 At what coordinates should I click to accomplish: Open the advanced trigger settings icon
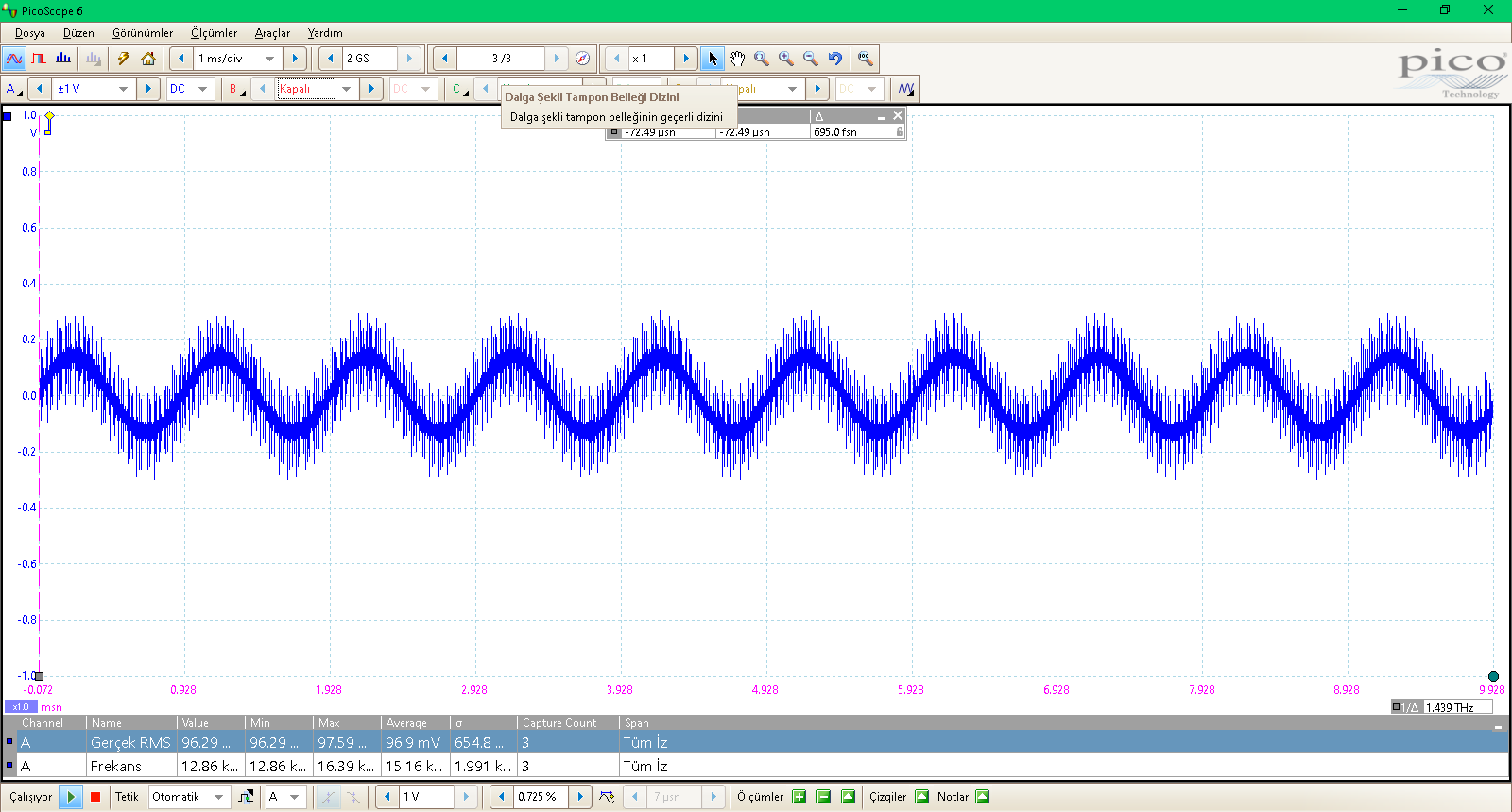(246, 797)
